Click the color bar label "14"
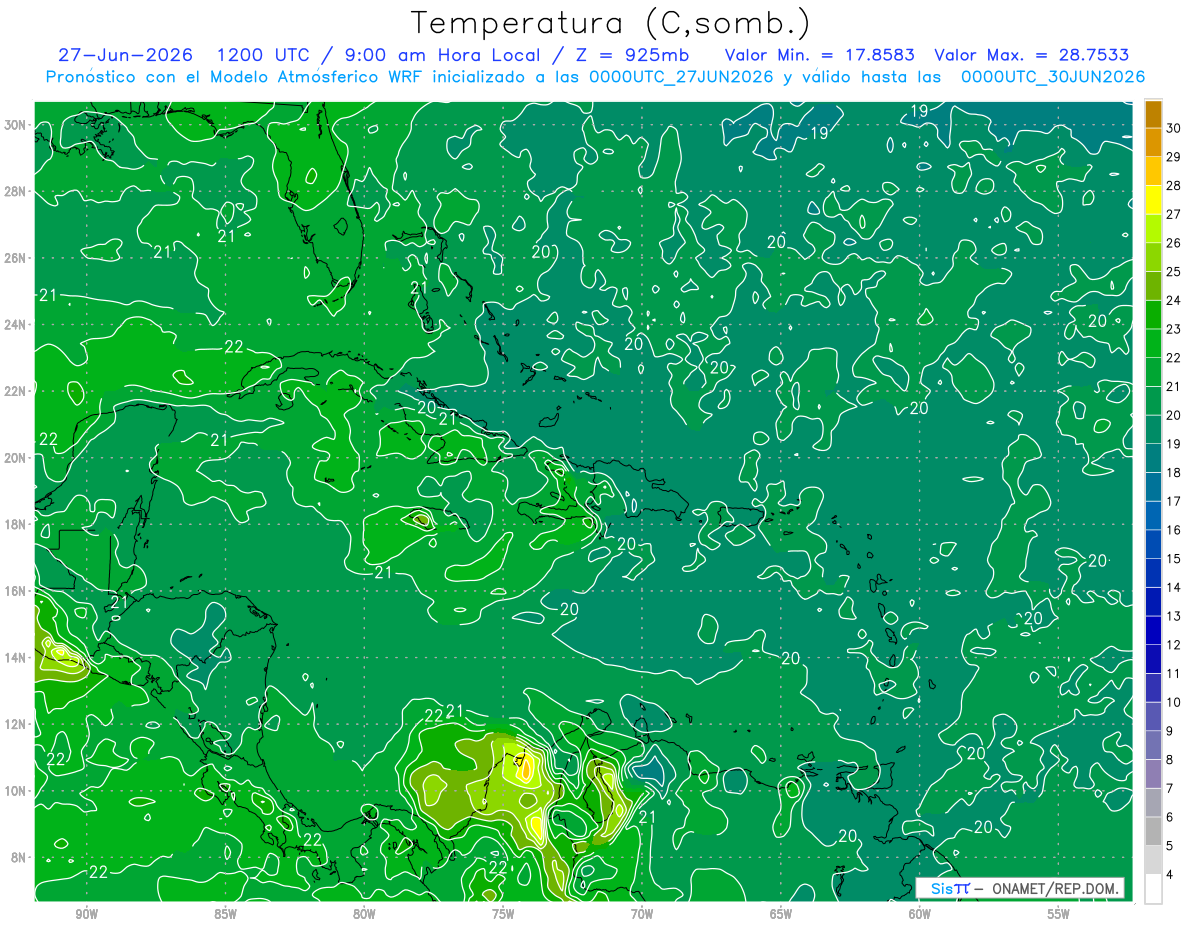The image size is (1200, 927). pos(1174,587)
